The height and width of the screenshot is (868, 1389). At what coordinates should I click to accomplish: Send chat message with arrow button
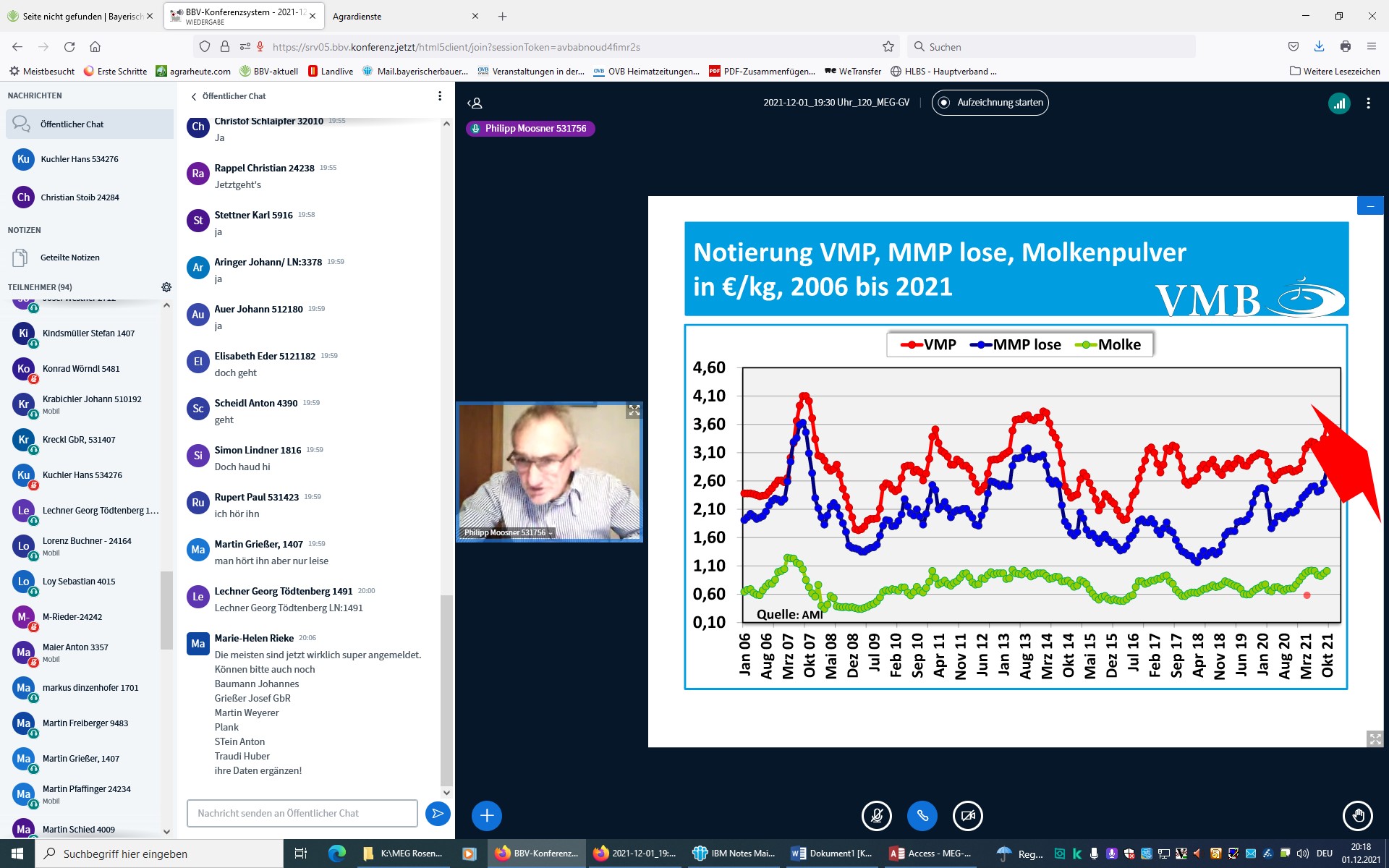(438, 813)
